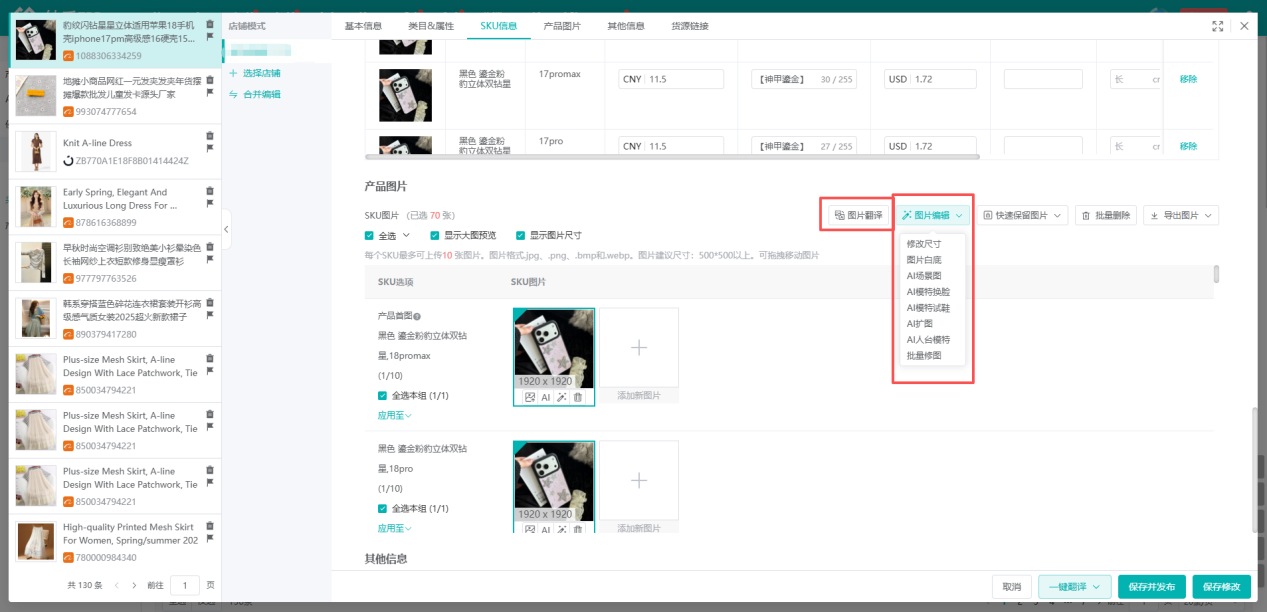This screenshot has height=612, width=1267.
Task: Click AI icon under 18promax SKU image
Action: click(546, 397)
